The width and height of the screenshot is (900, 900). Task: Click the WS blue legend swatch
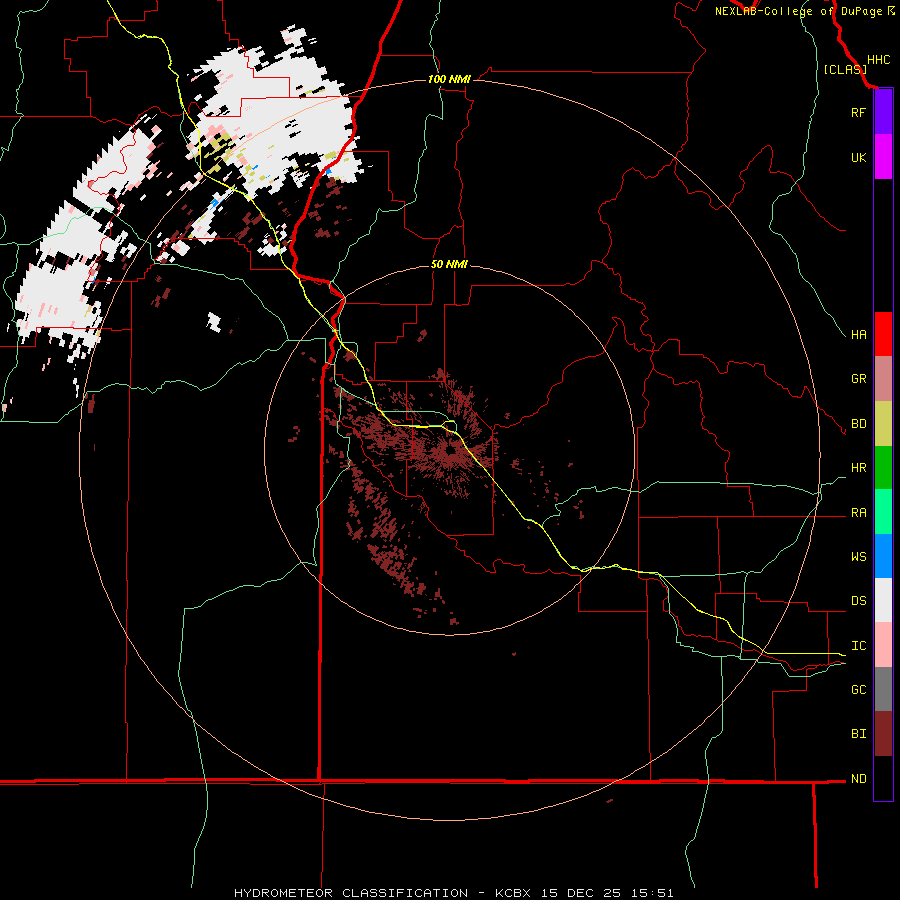pos(883,556)
